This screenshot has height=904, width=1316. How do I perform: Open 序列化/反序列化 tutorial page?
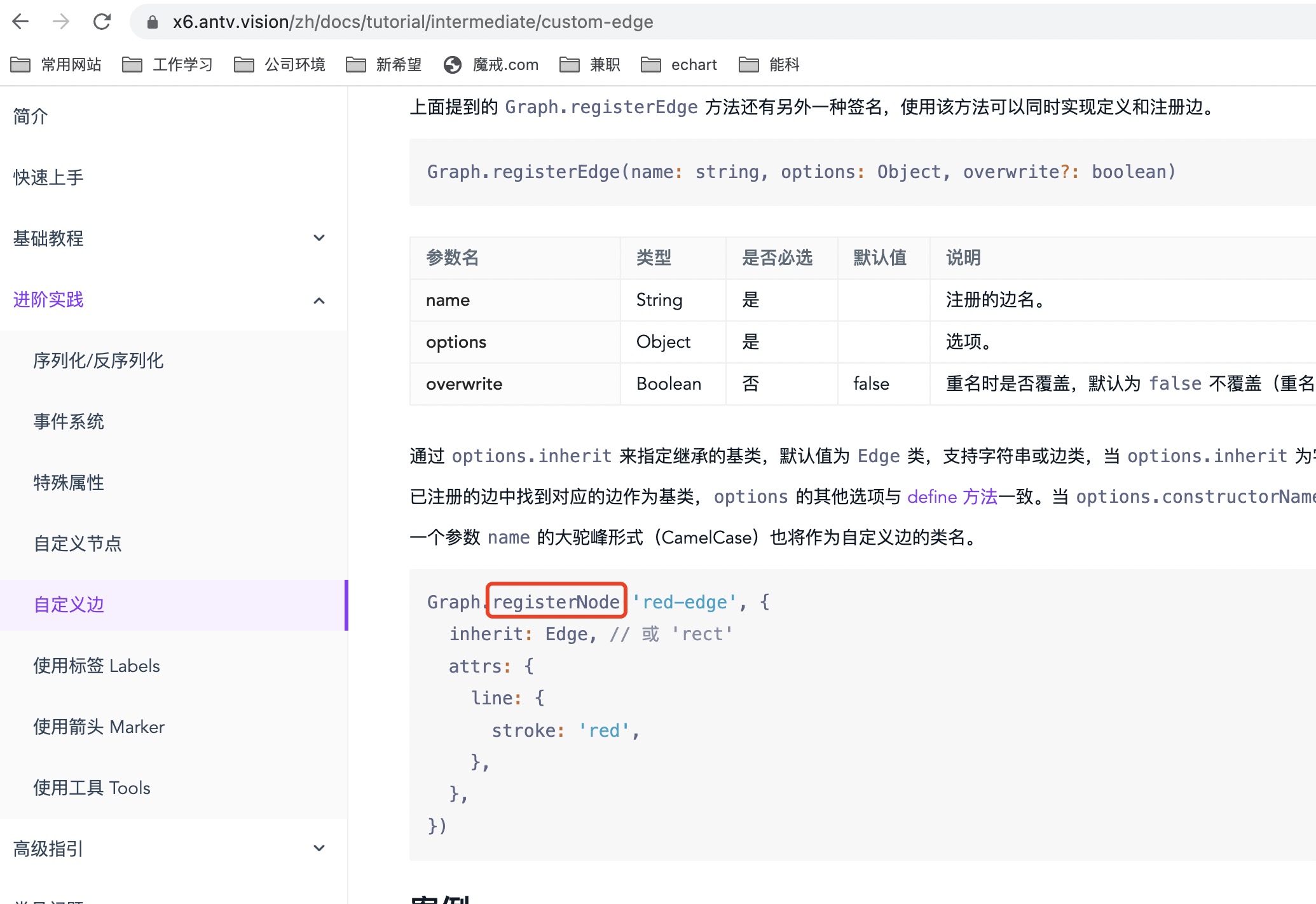pos(99,360)
